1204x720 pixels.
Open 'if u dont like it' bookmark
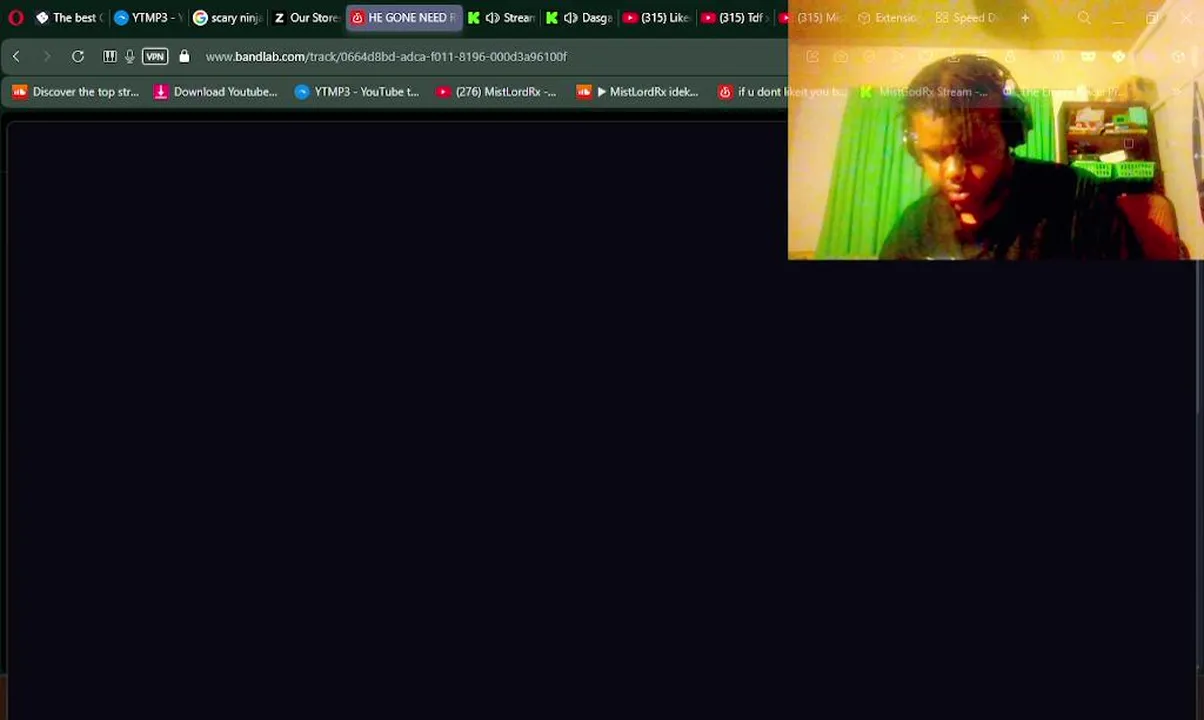click(x=782, y=92)
